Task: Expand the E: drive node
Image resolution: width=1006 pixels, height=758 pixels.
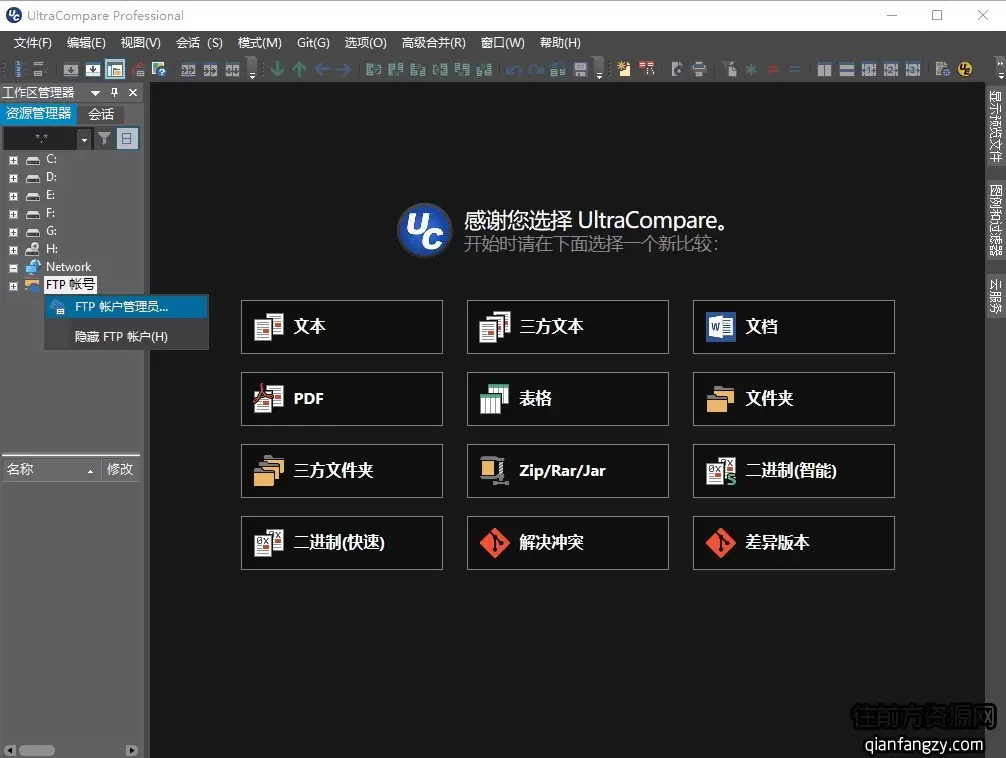Action: tap(13, 196)
